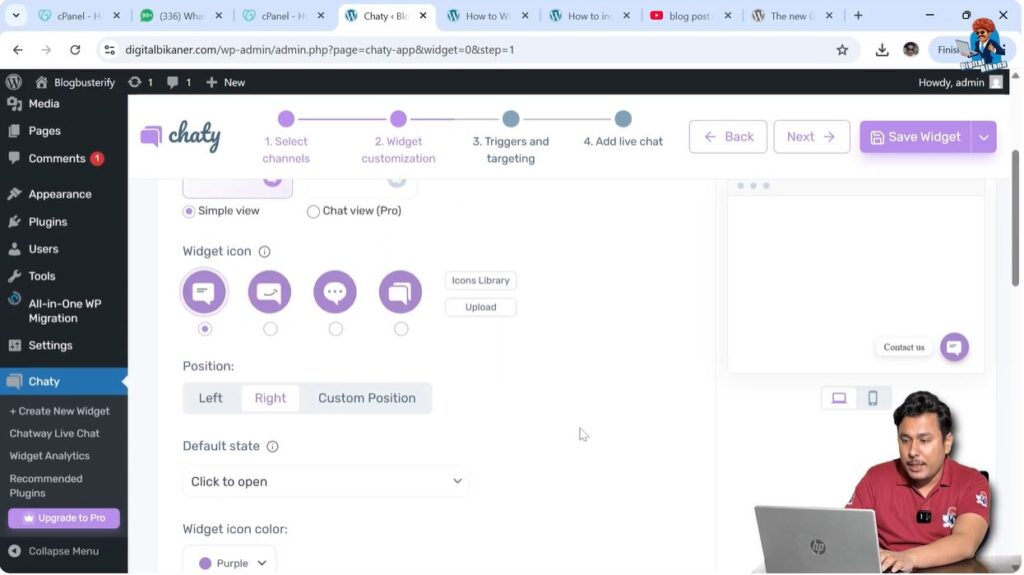Viewport: 1024px width, 575px height.
Task: Open the tab search dropdown arrow
Action: pyautogui.click(x=16, y=15)
